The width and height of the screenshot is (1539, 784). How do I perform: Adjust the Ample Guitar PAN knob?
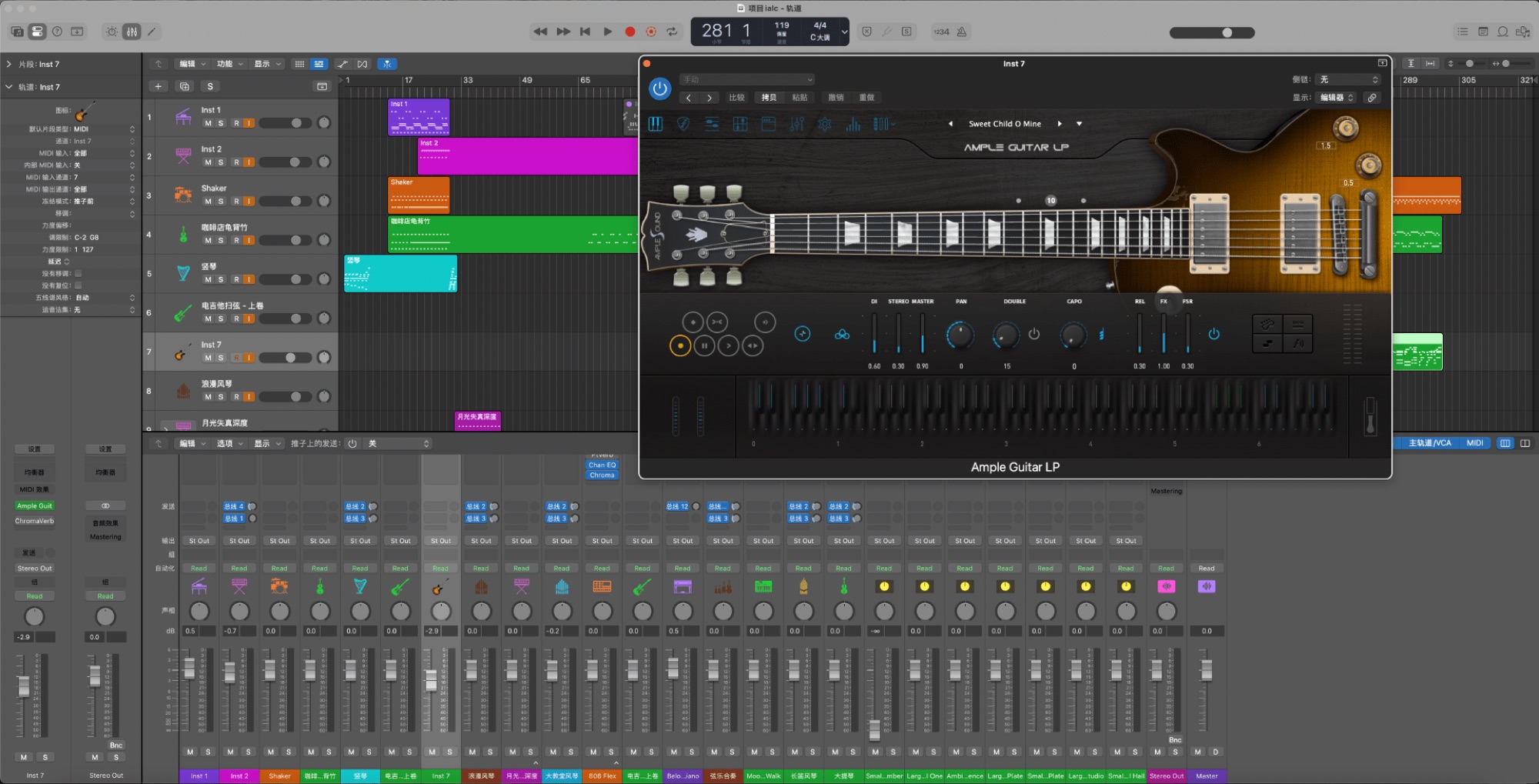960,335
